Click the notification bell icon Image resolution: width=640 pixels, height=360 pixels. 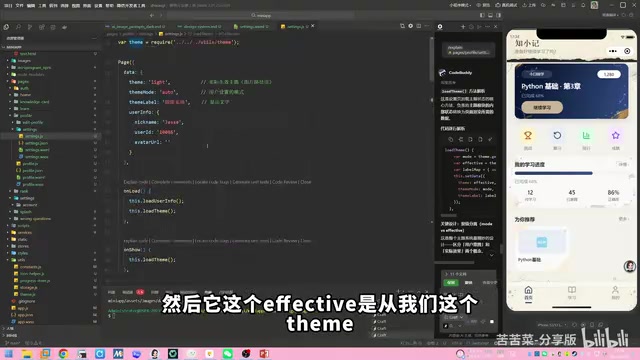pos(583,5)
